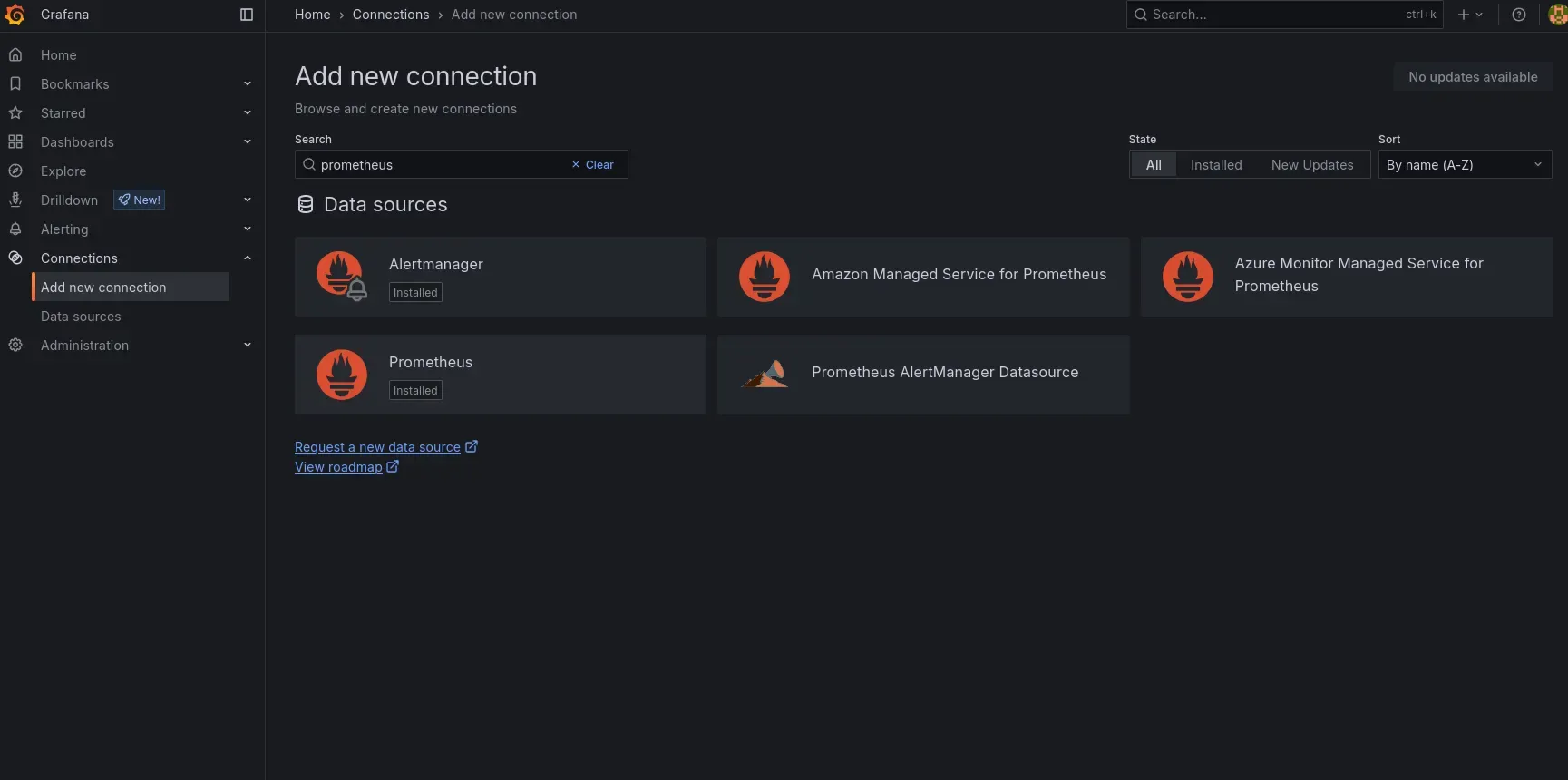This screenshot has width=1568, height=780.
Task: Expand the Alerting section chevron
Action: pos(248,229)
